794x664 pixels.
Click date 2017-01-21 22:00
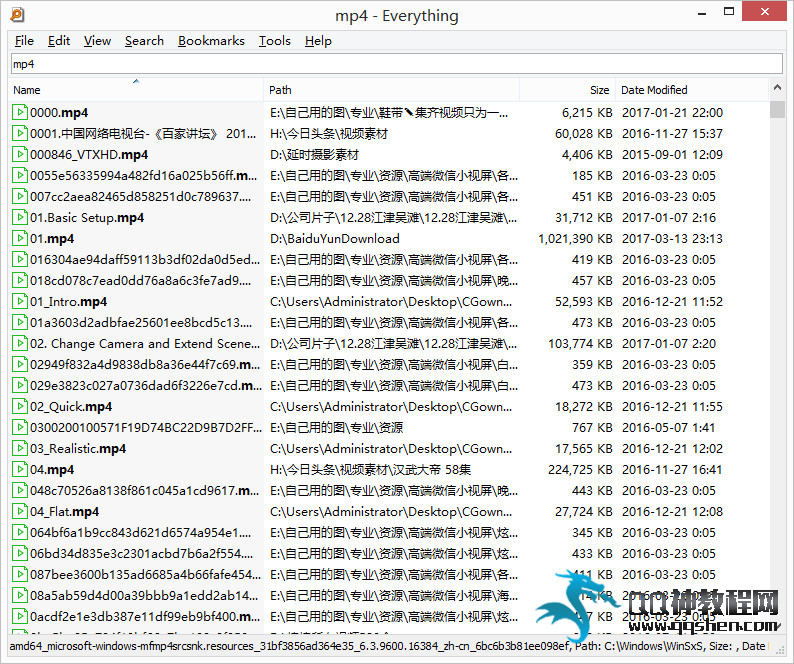coord(672,112)
